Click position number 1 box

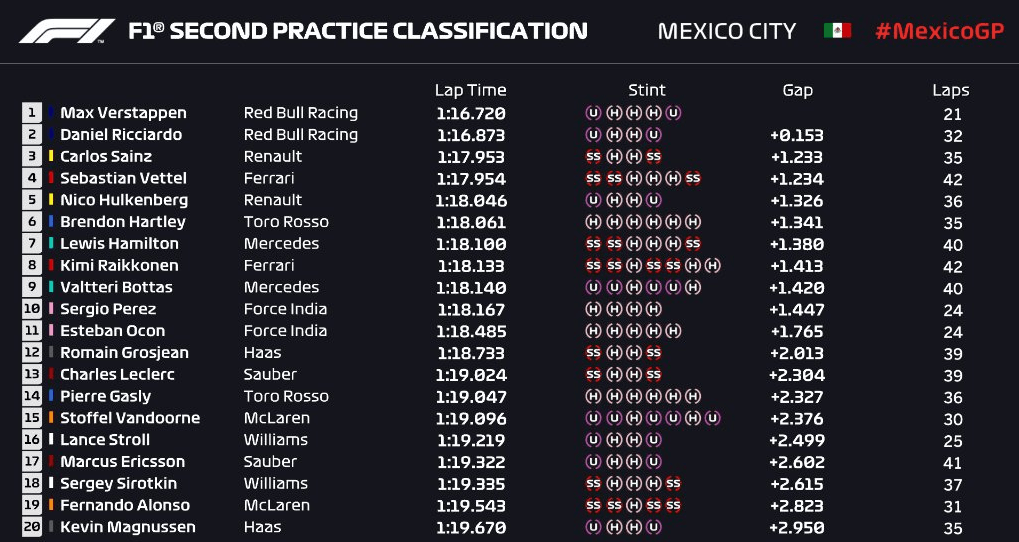point(31,113)
